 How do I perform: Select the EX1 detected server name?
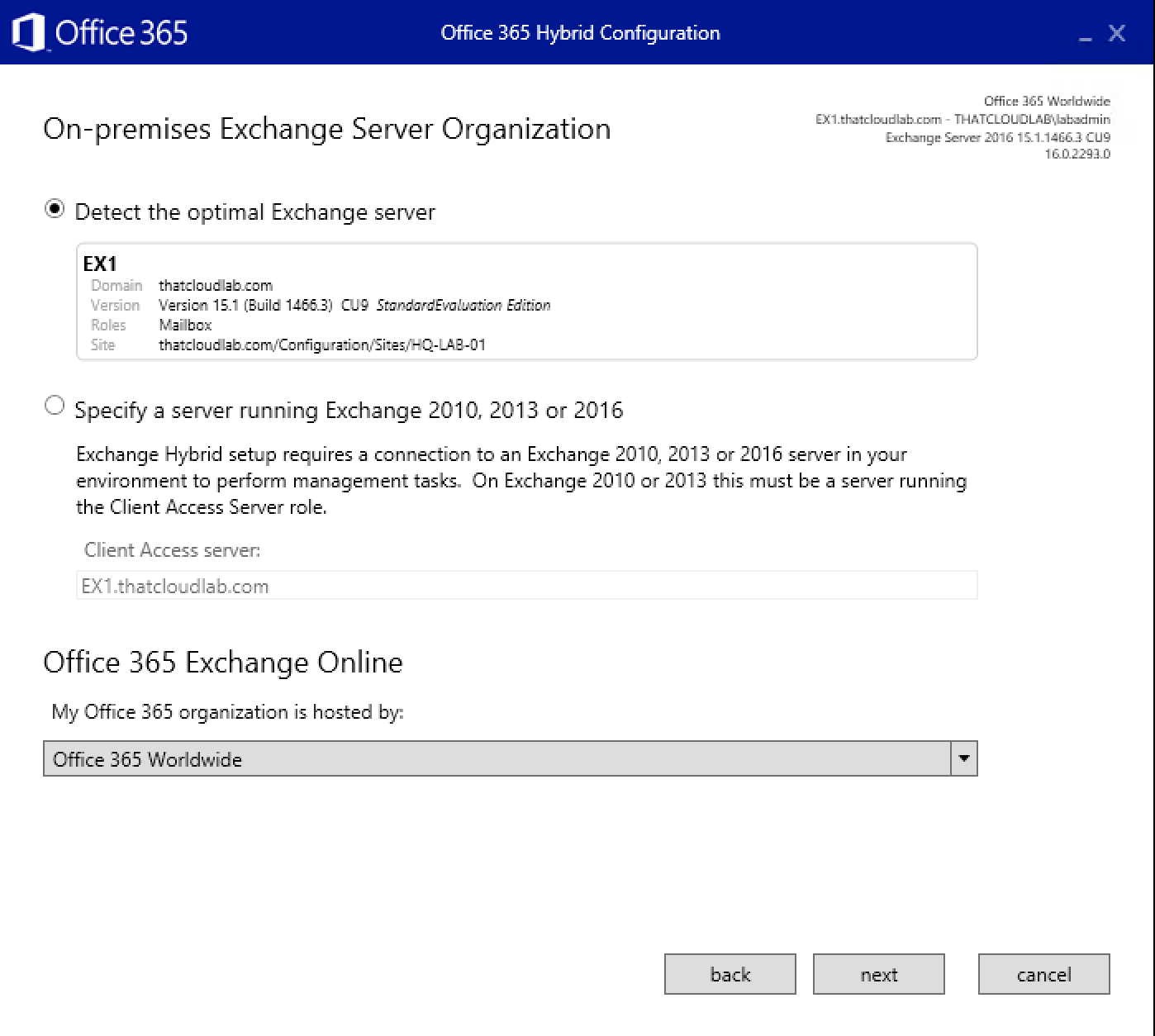(100, 264)
